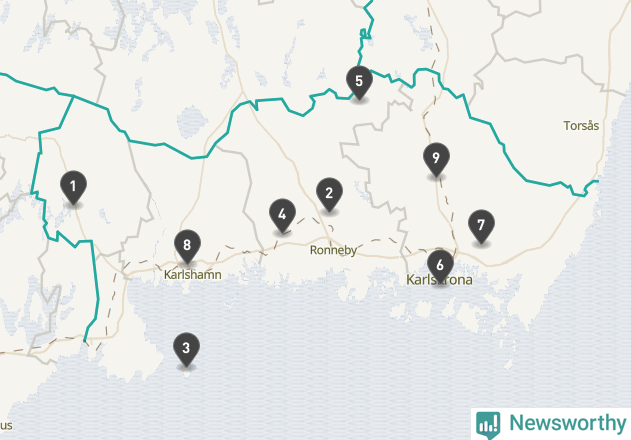Open map marker number 9
The height and width of the screenshot is (440, 631).
coord(436,159)
